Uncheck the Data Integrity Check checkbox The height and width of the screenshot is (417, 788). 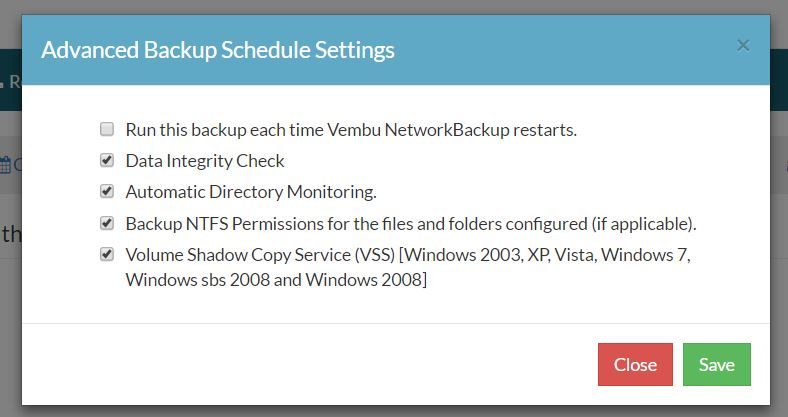click(x=107, y=160)
